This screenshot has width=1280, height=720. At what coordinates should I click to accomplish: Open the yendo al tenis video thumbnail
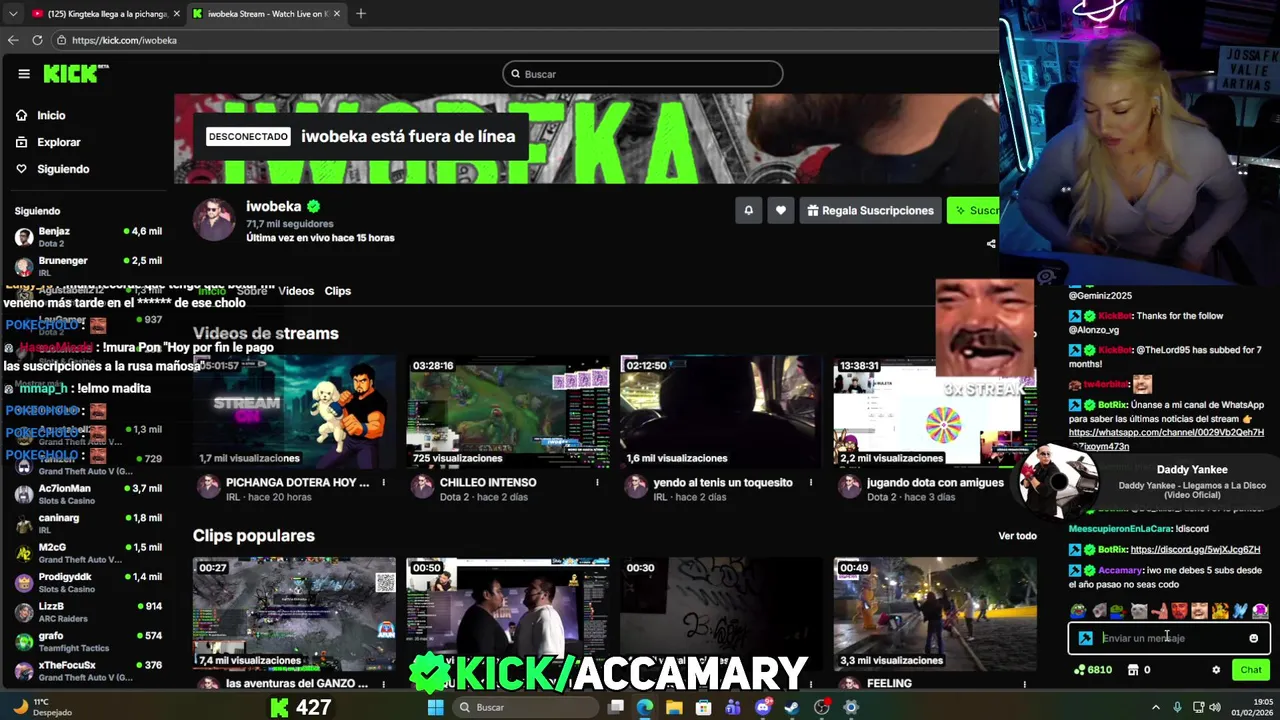pos(721,412)
